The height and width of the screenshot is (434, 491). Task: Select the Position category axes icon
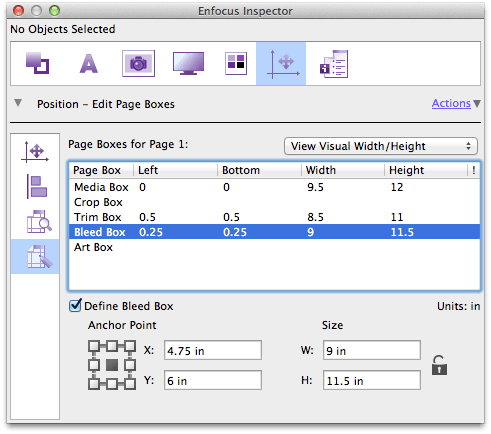tap(281, 64)
